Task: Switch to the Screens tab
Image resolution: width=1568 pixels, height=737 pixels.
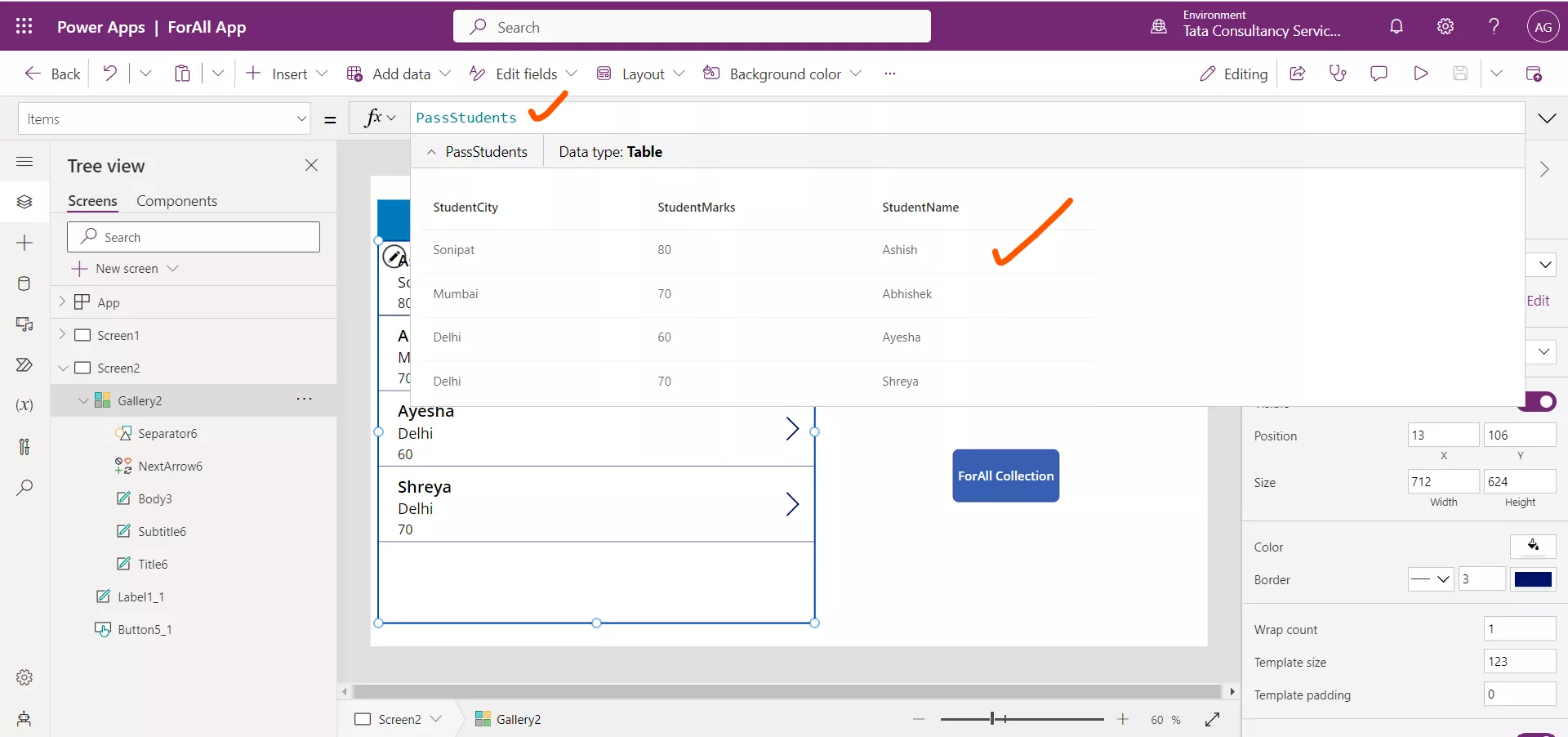Action: 92,201
